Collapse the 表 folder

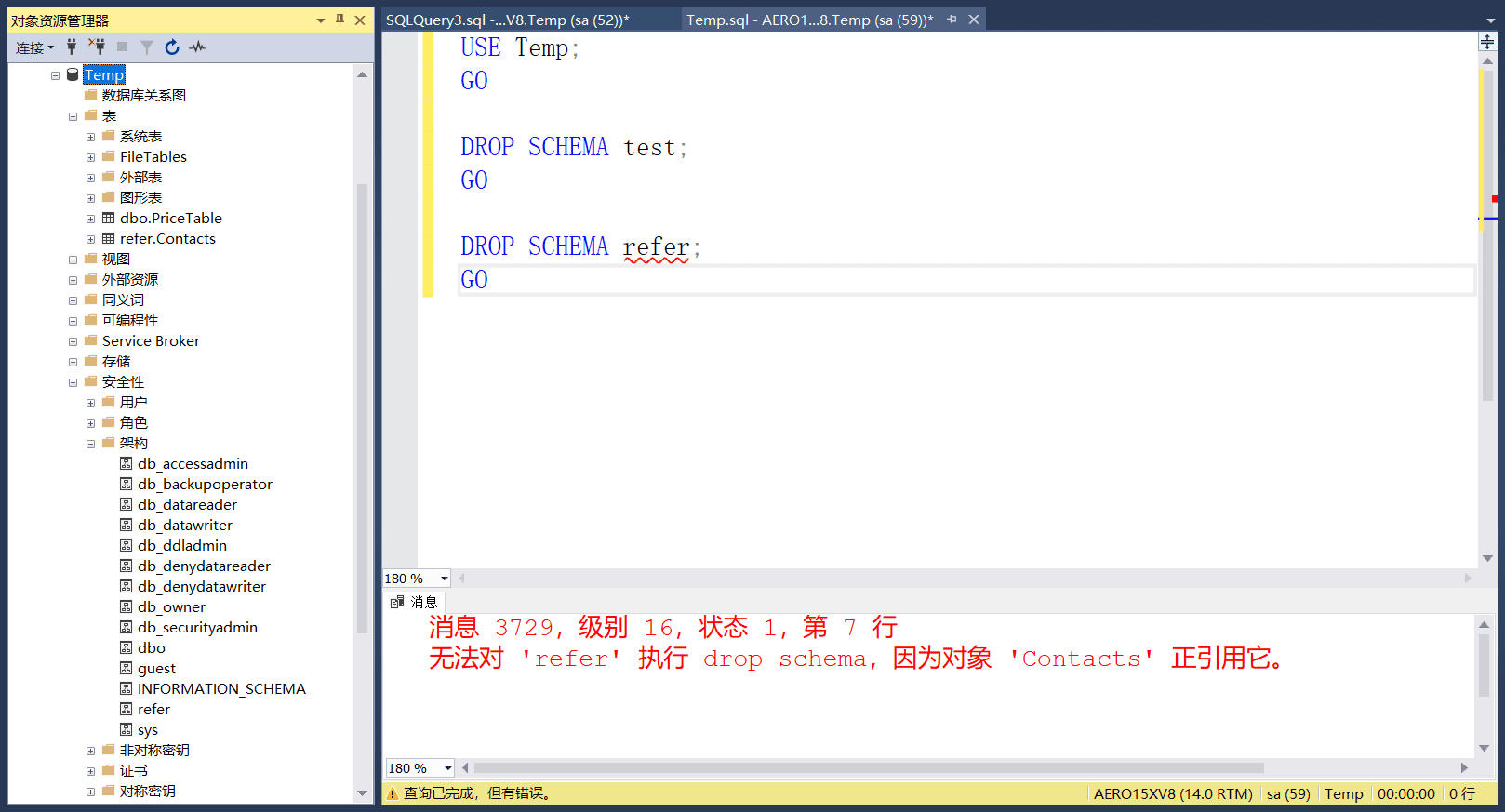coord(73,116)
